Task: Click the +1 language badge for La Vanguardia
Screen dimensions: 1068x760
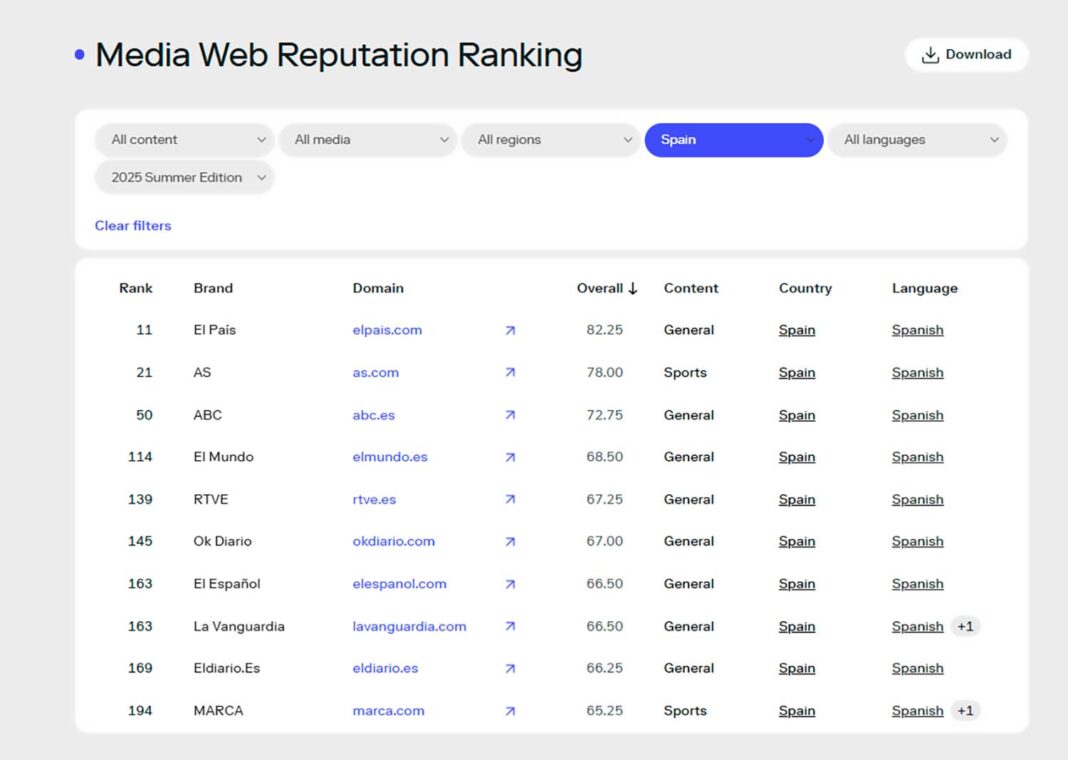Action: (965, 627)
